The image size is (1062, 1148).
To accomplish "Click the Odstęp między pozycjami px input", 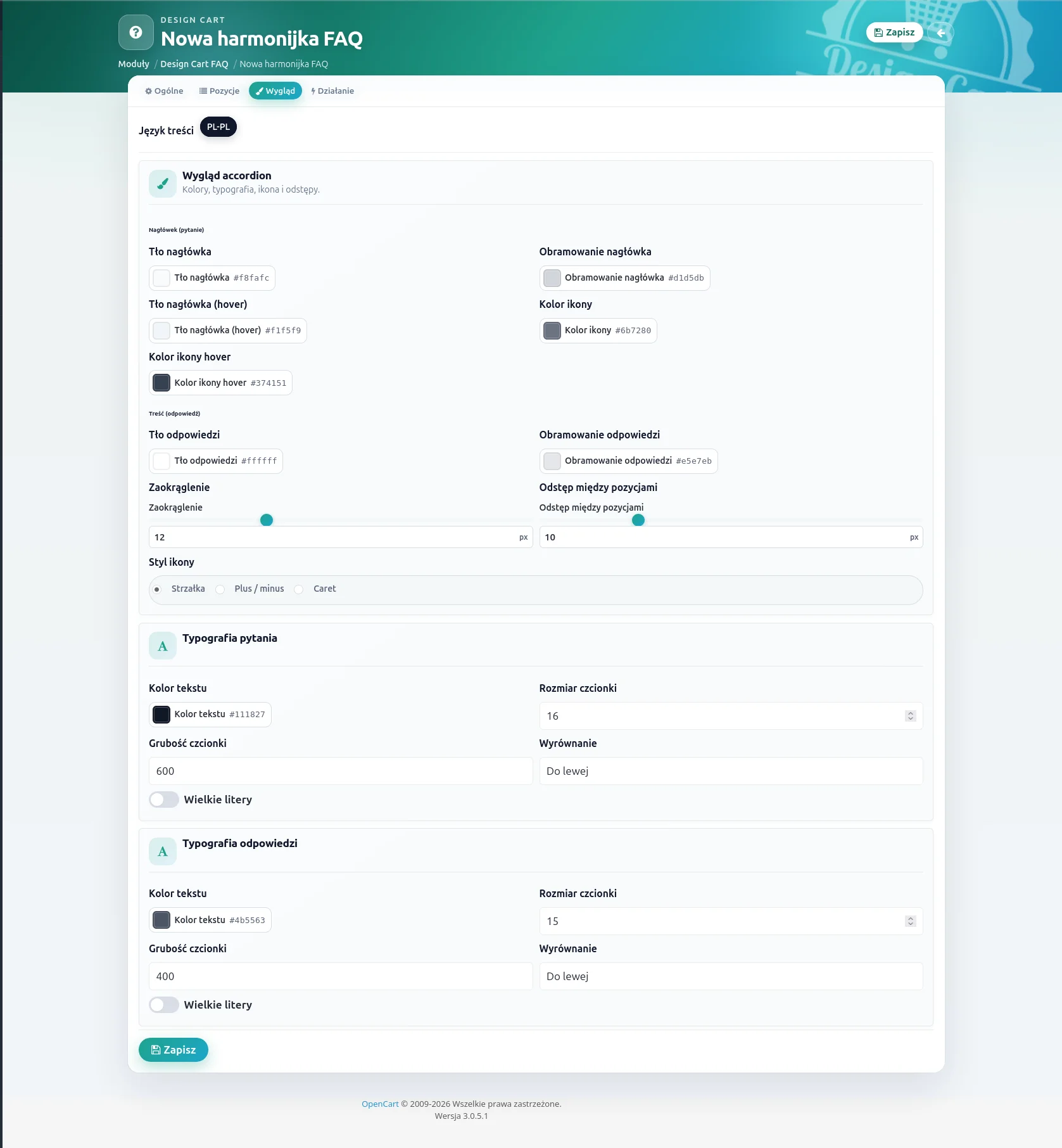I will tap(731, 537).
